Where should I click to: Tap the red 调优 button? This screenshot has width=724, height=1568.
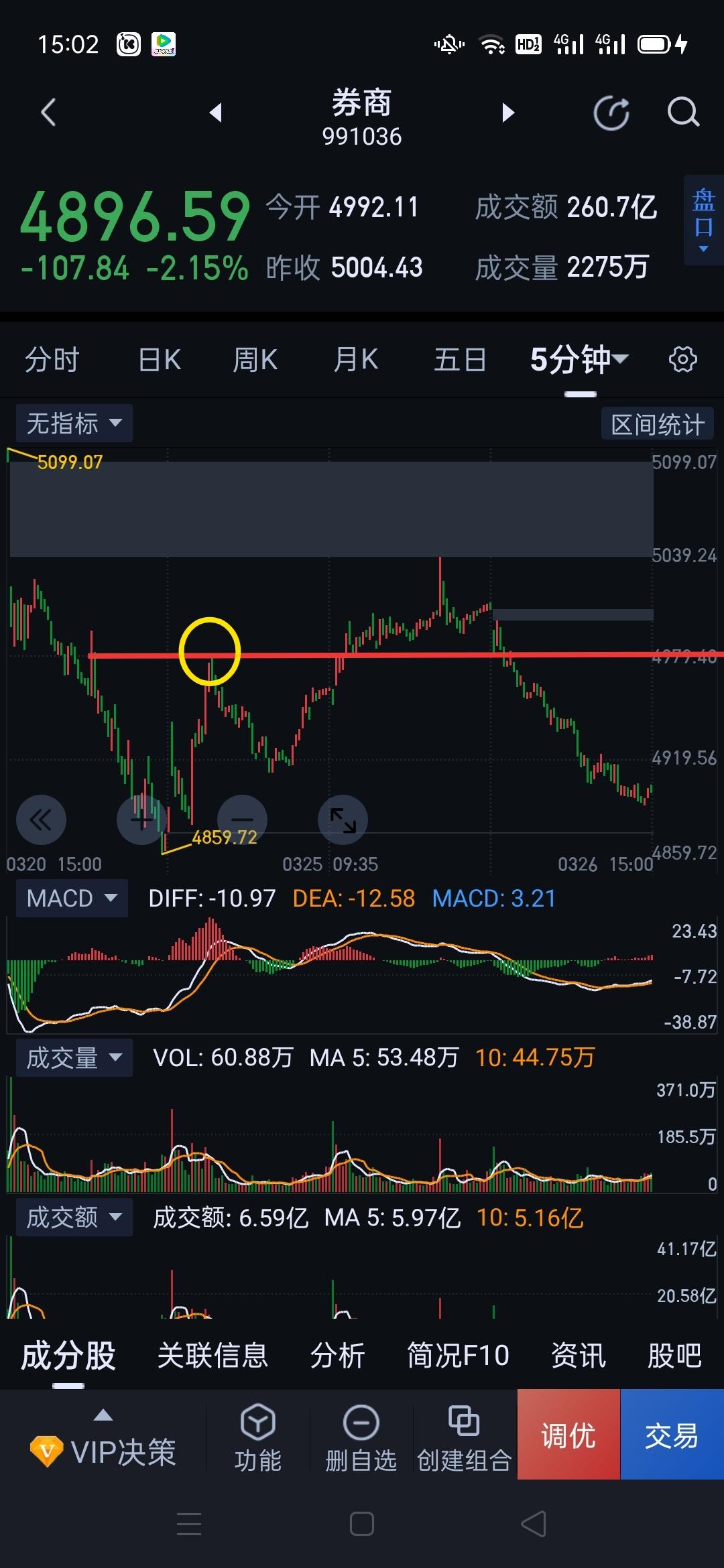coord(568,1435)
